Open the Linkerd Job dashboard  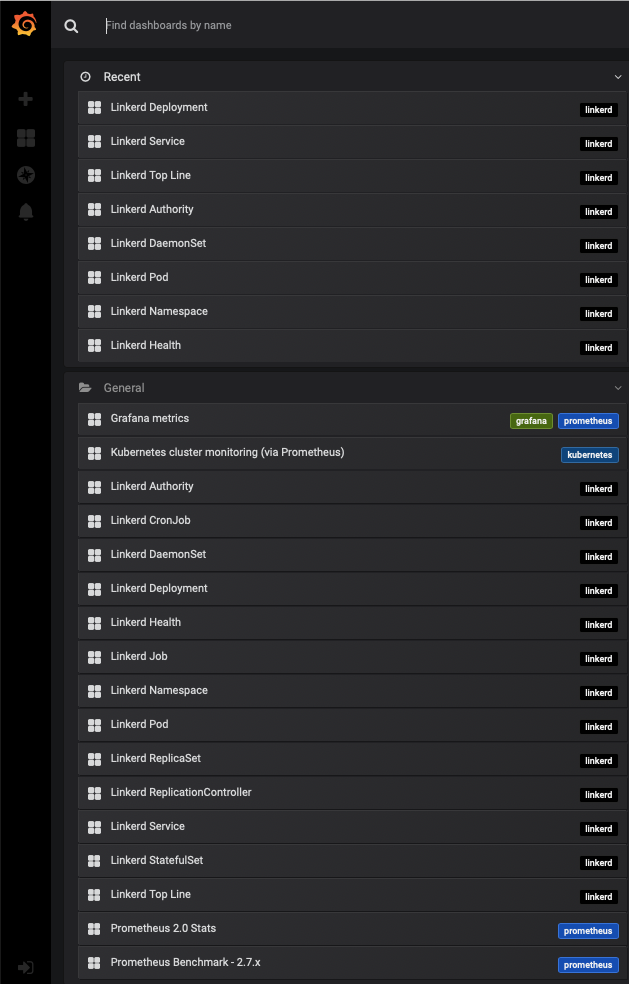352,656
